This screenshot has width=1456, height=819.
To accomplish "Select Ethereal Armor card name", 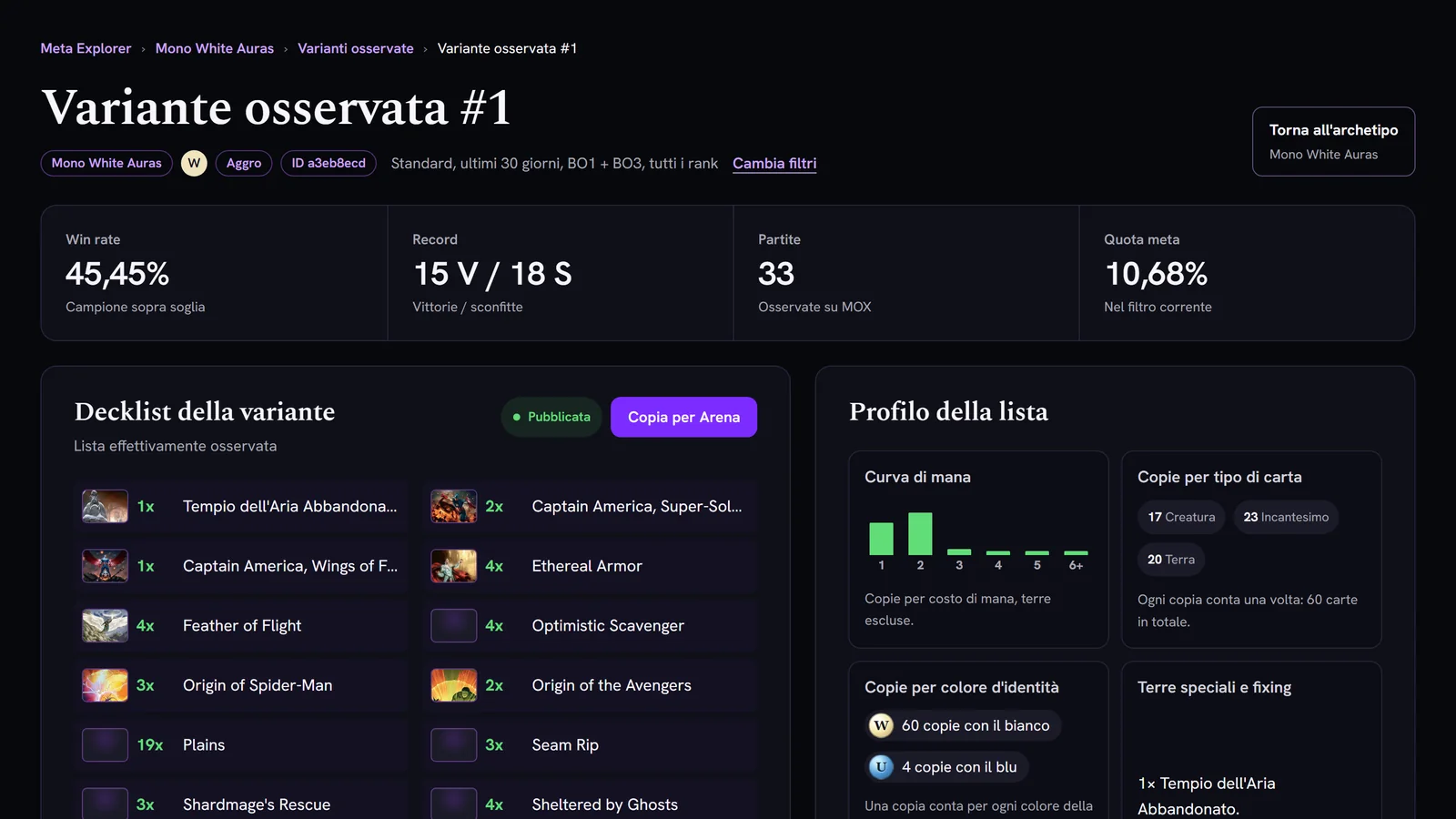I will click(587, 566).
